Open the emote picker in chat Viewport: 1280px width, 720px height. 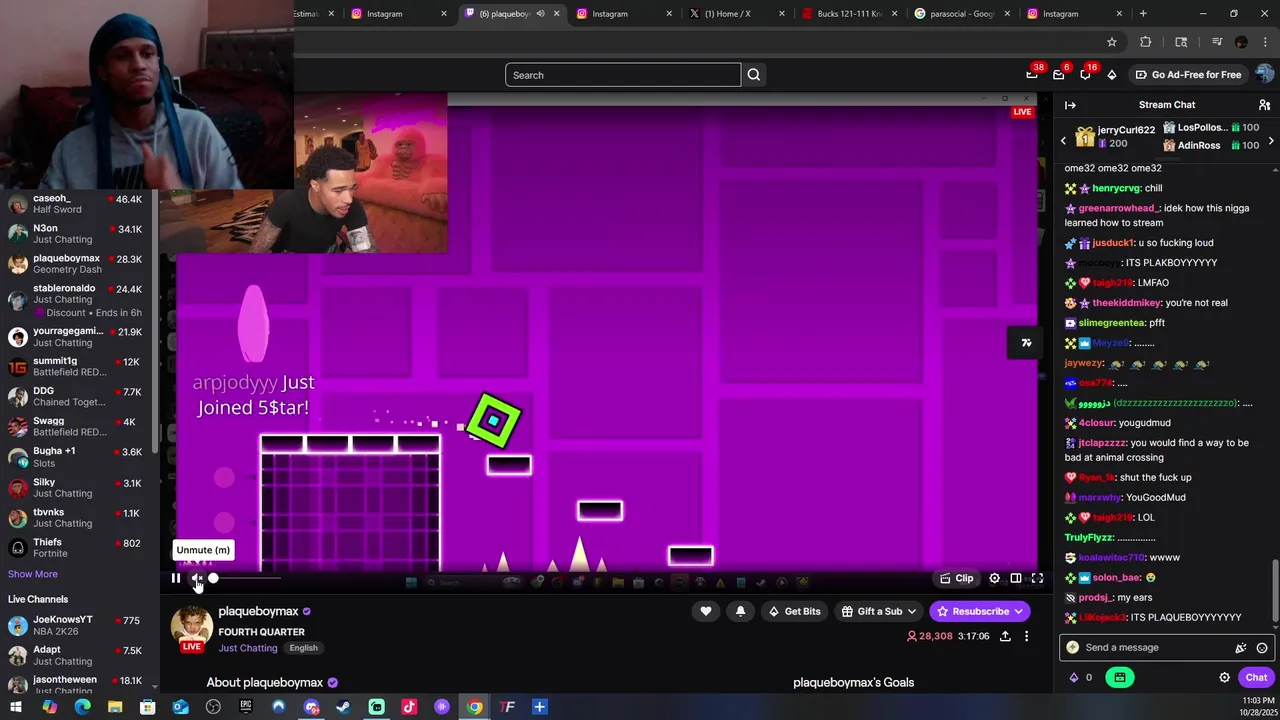coord(1262,648)
